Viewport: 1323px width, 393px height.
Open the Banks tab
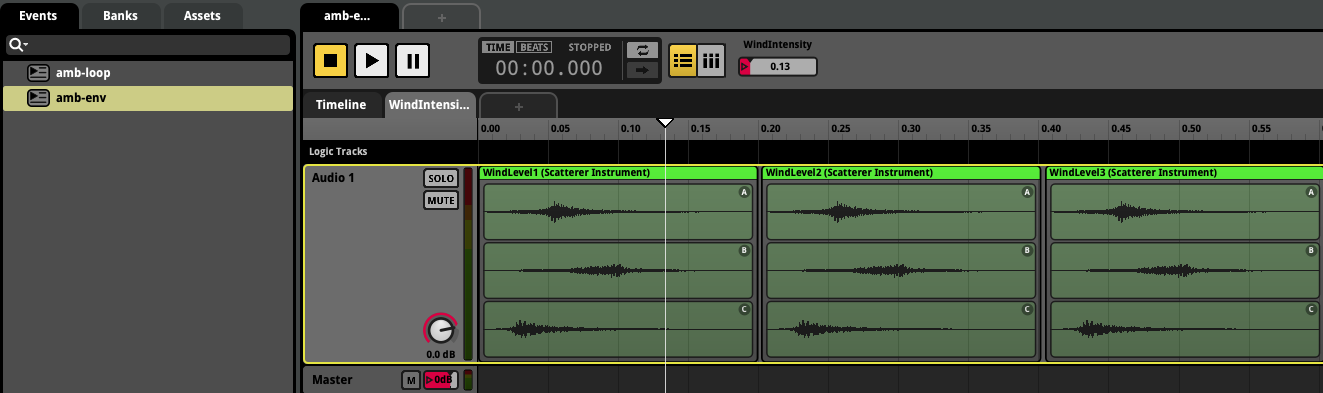tap(120, 15)
